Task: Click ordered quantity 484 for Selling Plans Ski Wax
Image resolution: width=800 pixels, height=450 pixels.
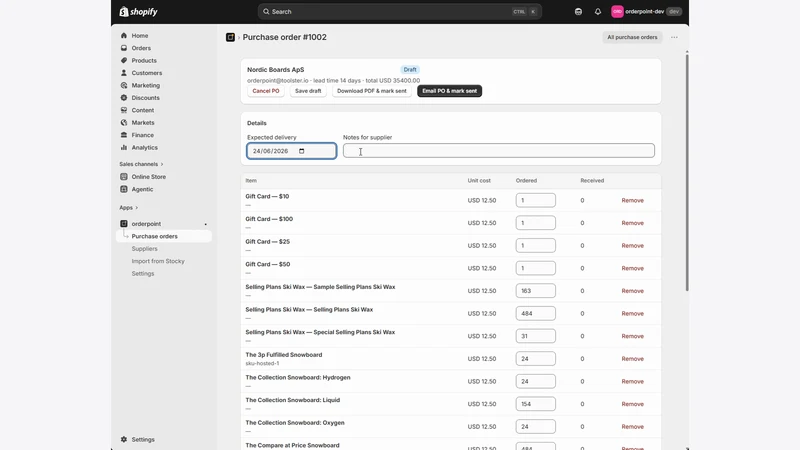Action: coord(535,313)
